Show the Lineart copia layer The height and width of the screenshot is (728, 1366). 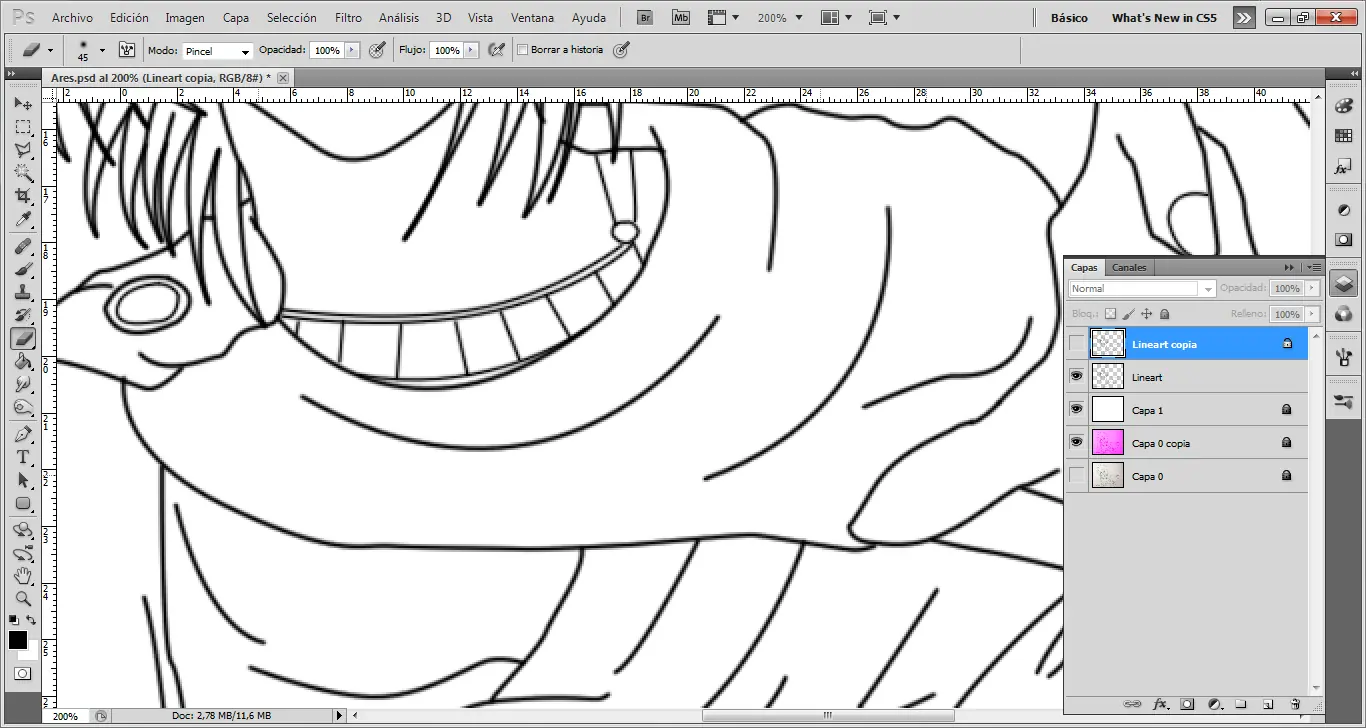click(x=1077, y=344)
